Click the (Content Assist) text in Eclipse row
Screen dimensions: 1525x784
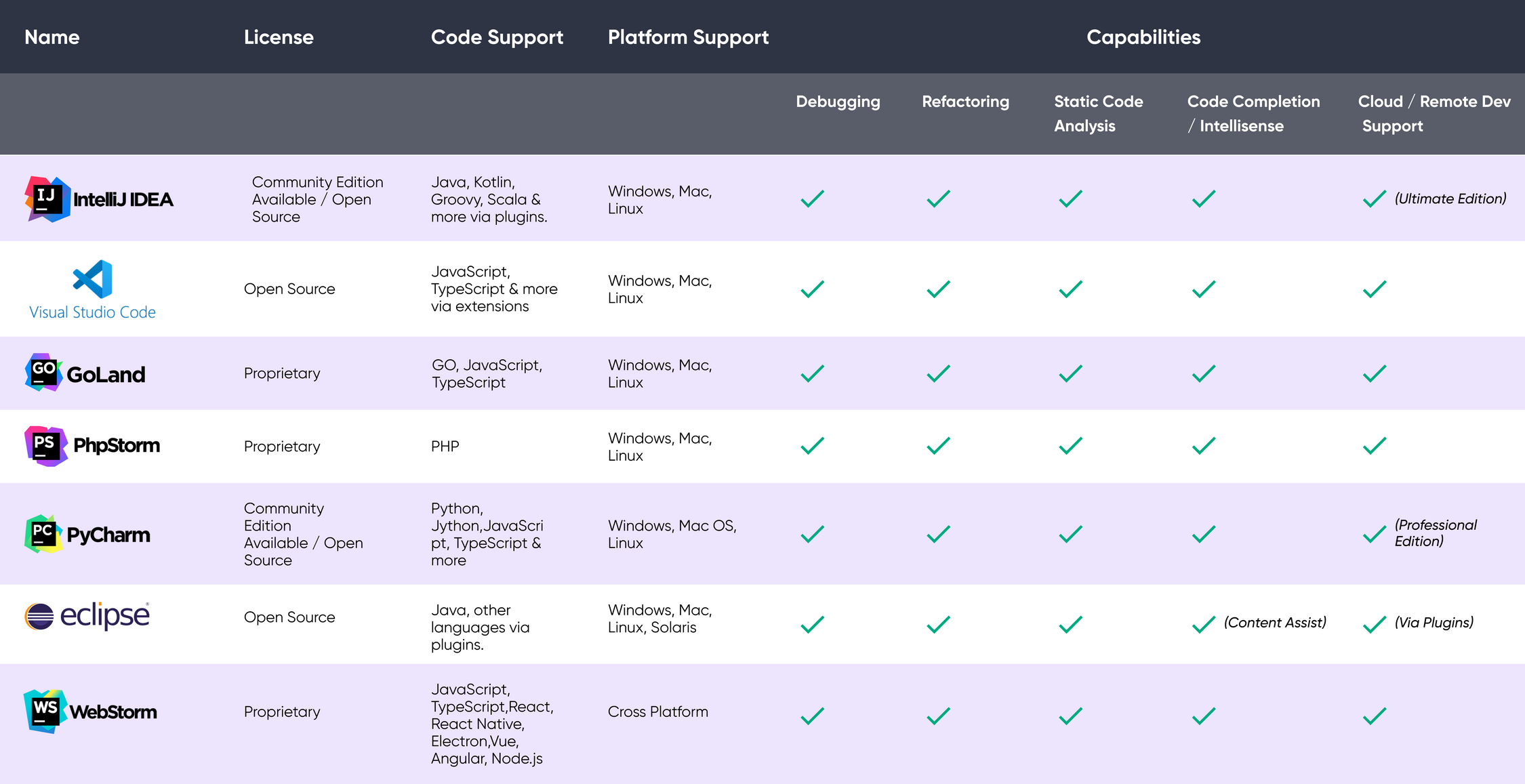(x=1275, y=621)
